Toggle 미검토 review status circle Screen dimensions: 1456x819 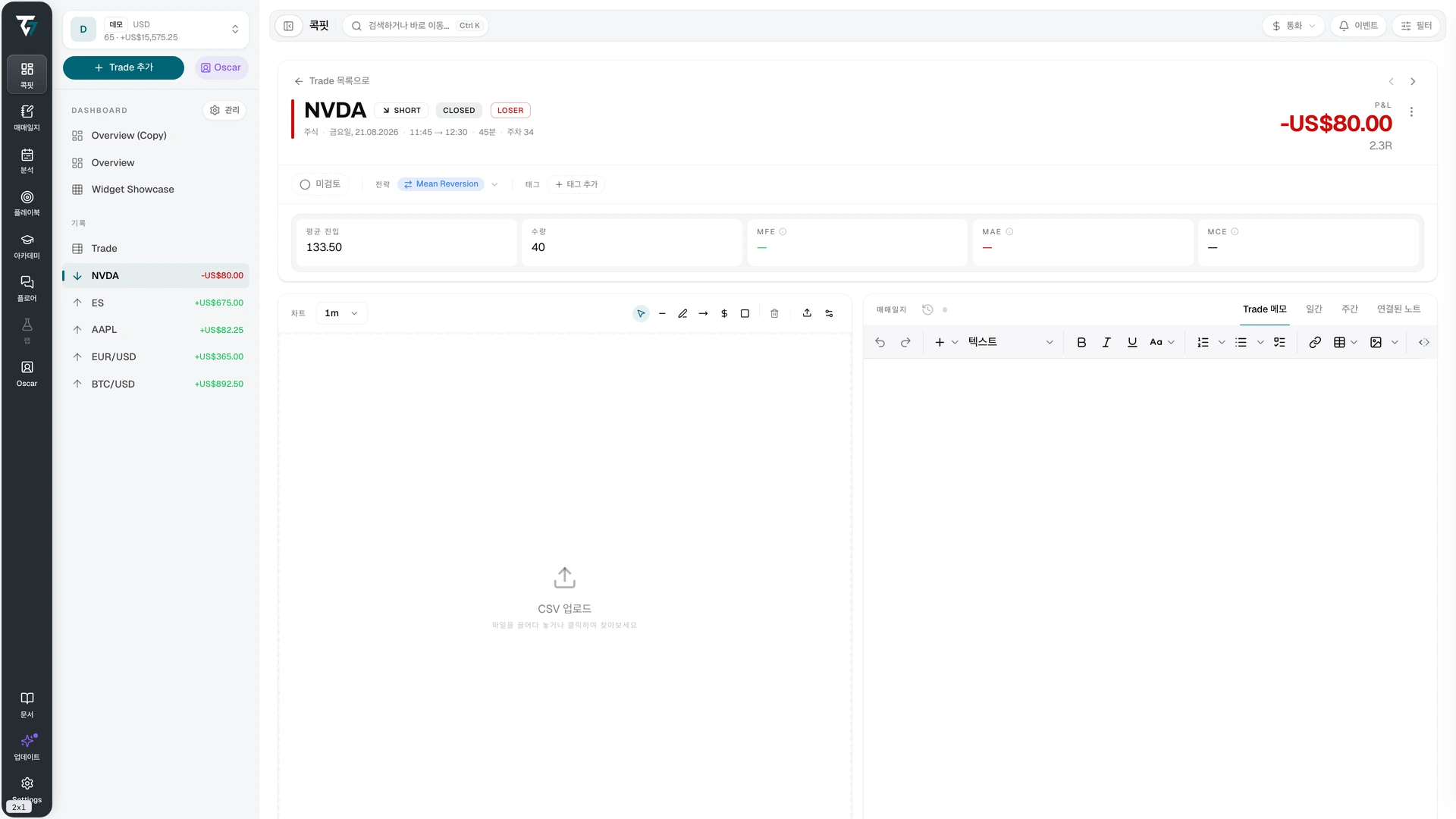[x=320, y=184]
